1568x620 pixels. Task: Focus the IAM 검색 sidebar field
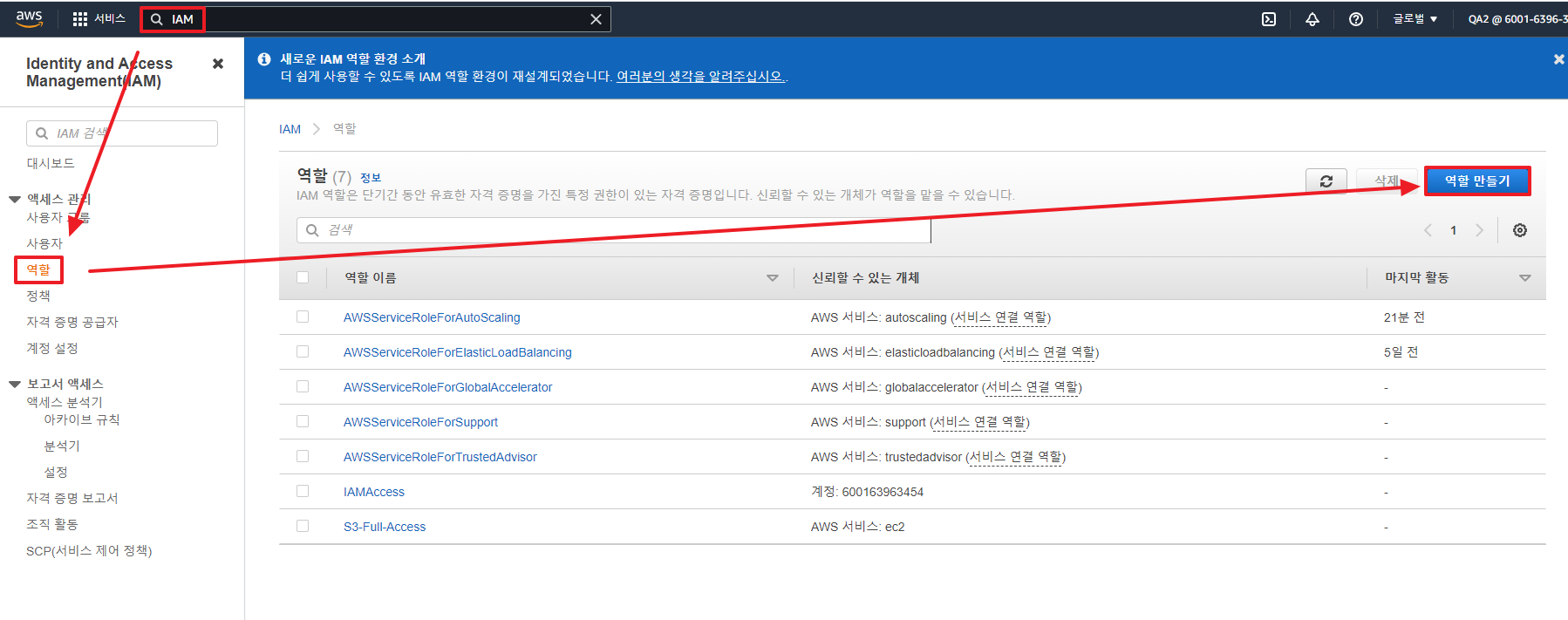tap(122, 133)
